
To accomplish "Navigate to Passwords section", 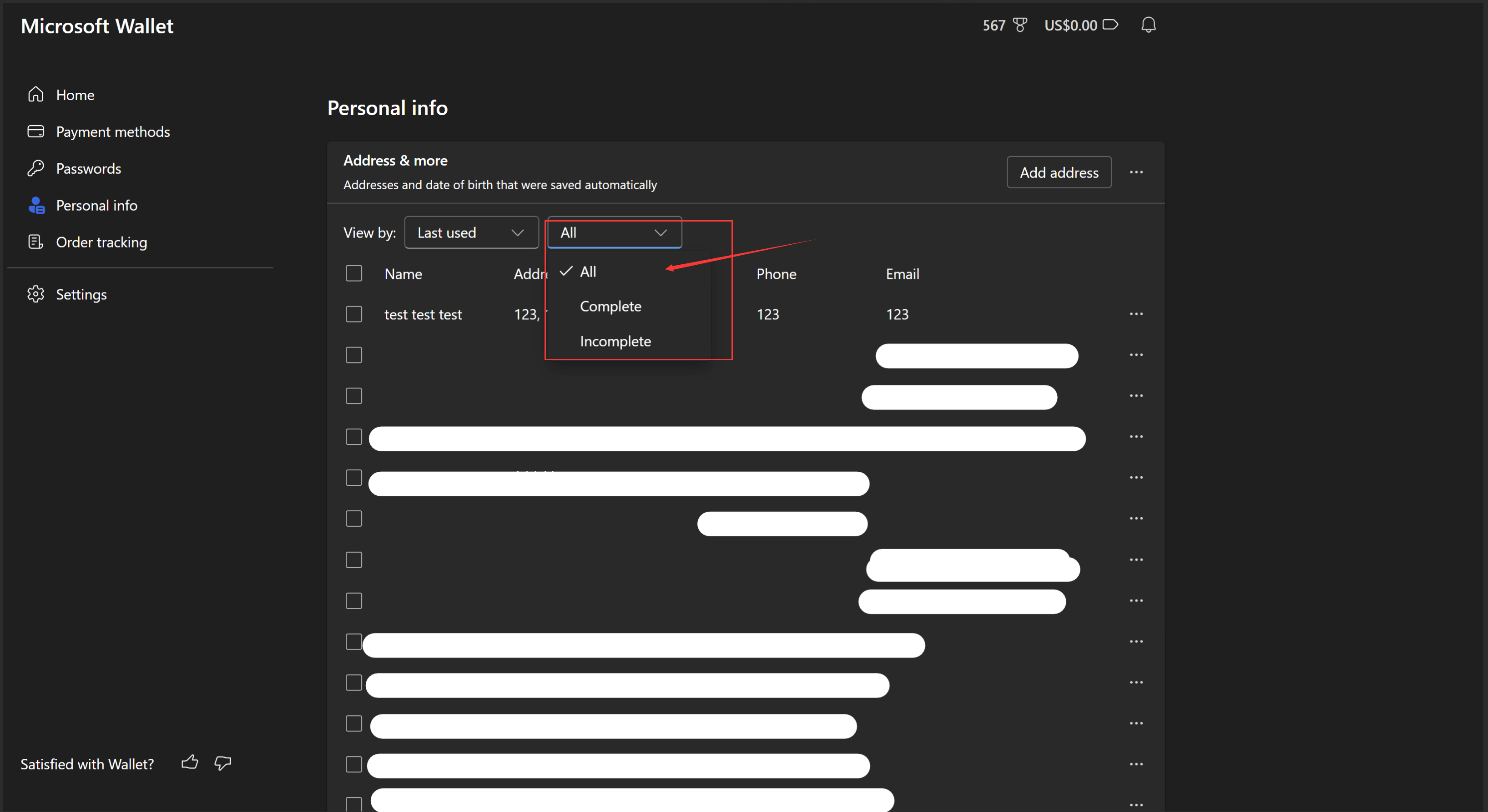I will coord(88,169).
